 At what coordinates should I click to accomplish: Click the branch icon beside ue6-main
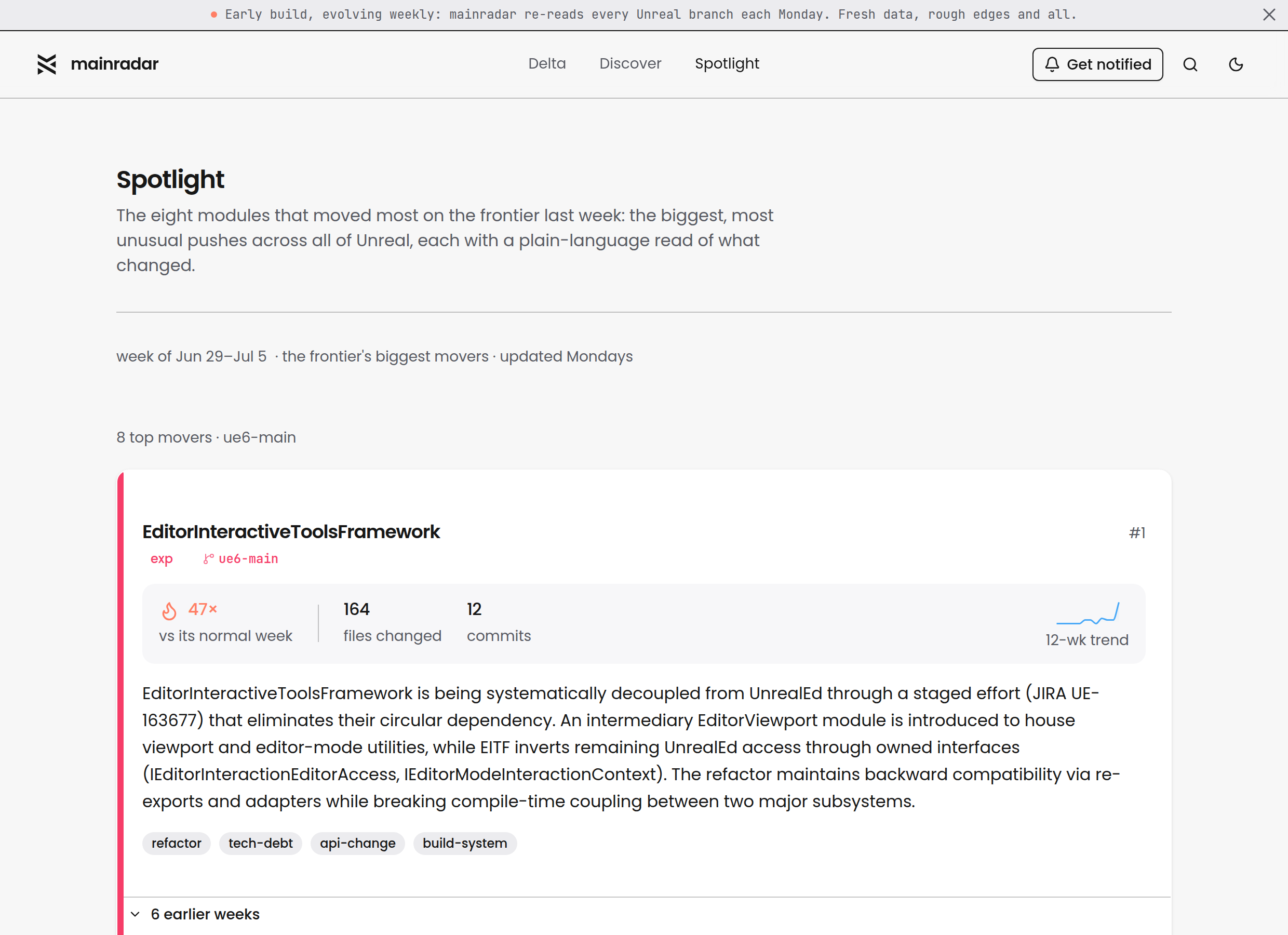click(x=208, y=559)
